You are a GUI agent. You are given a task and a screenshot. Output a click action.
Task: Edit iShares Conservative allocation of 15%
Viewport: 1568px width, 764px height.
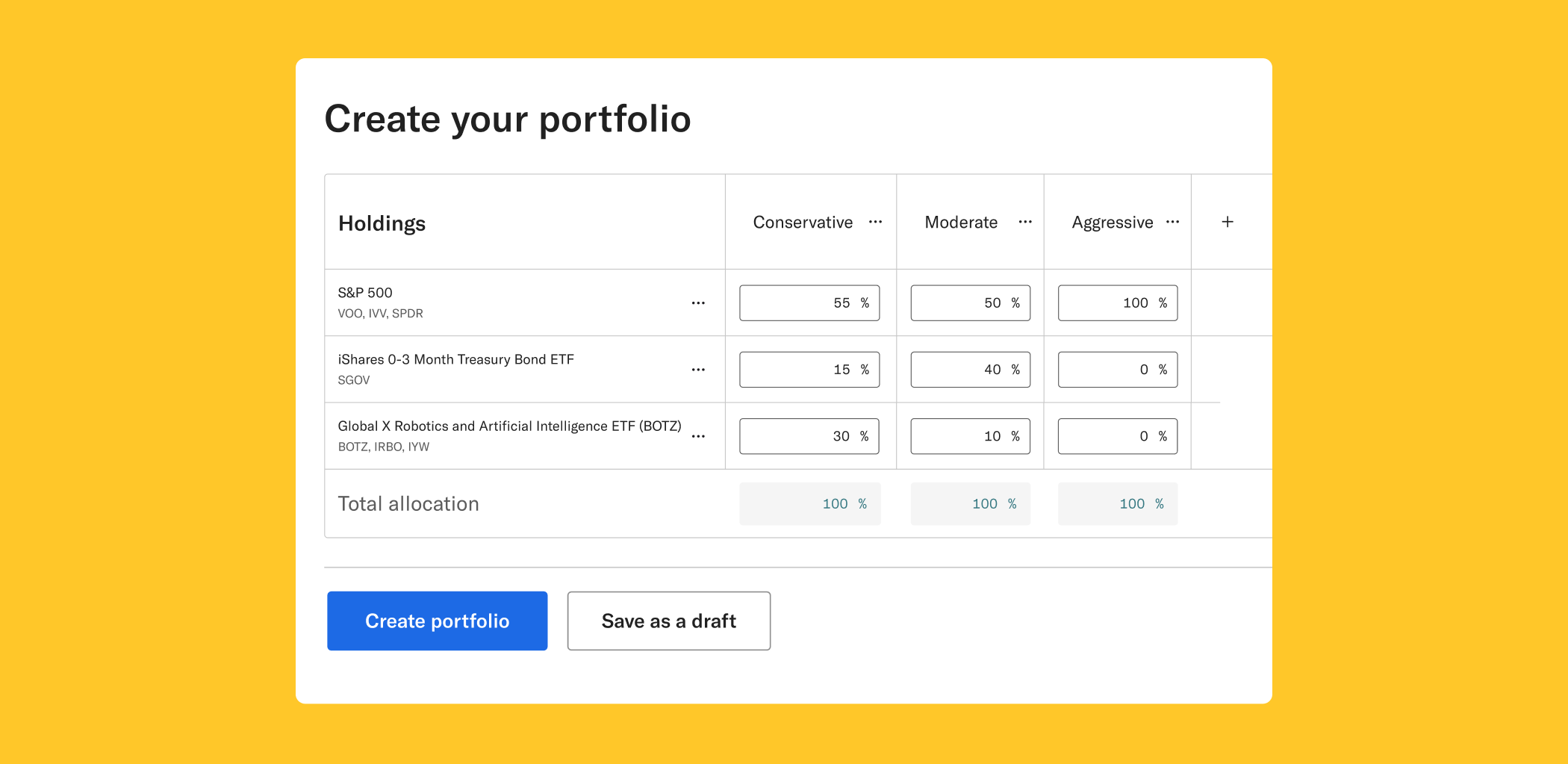(x=809, y=370)
